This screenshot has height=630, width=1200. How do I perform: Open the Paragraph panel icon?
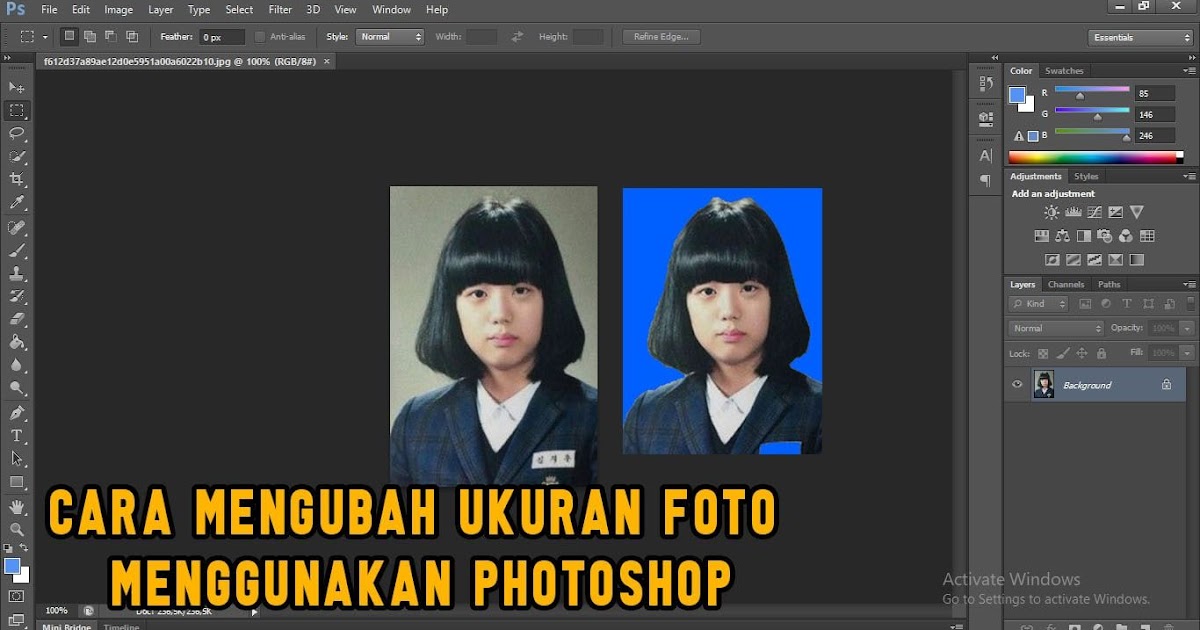click(986, 181)
